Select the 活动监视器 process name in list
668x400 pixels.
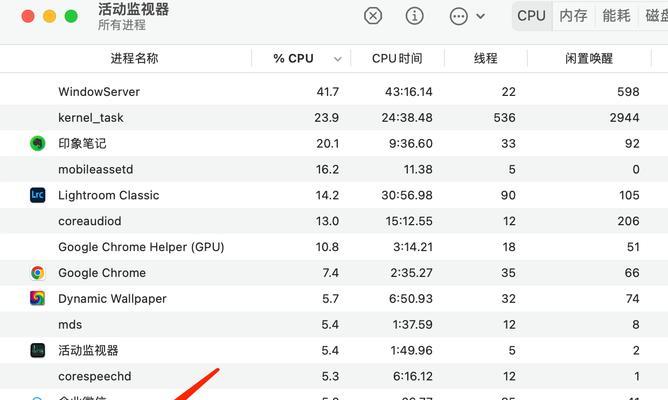point(88,351)
